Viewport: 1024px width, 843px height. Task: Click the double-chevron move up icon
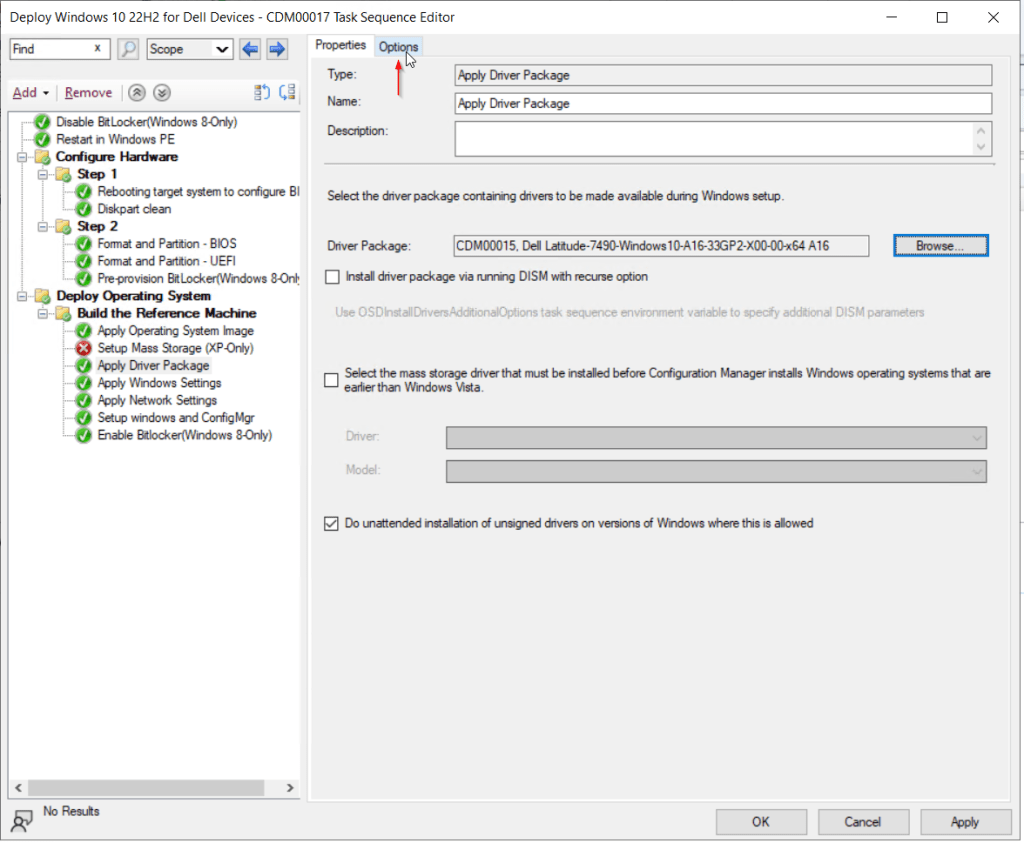(x=138, y=93)
